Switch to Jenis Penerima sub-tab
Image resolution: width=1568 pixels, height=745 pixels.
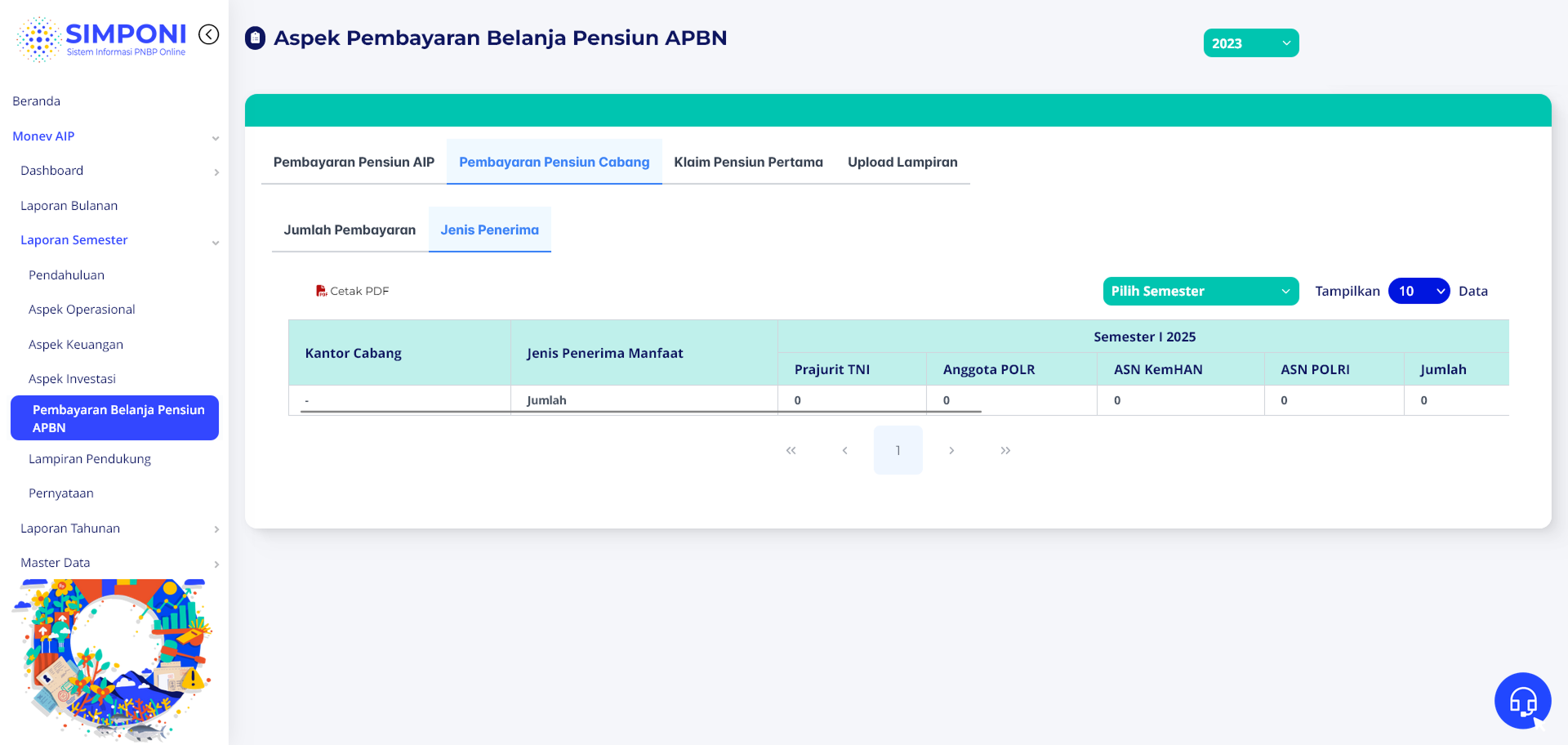(x=490, y=230)
